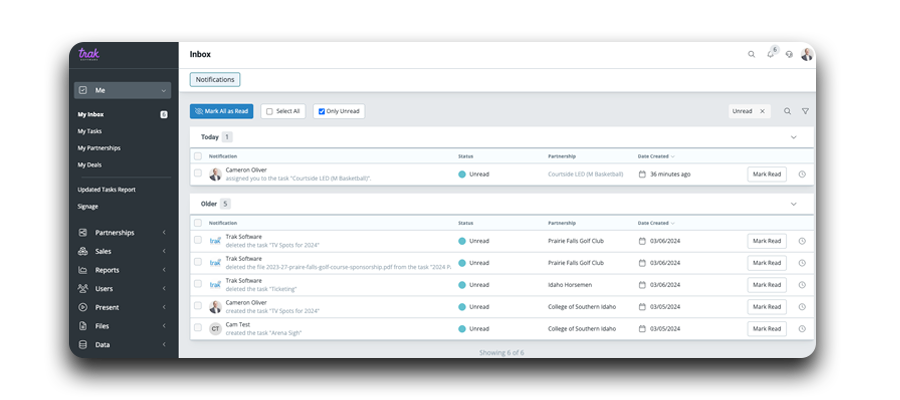Click the help support icon in the header
Image resolution: width=900 pixels, height=400 pixels.
pos(789,55)
